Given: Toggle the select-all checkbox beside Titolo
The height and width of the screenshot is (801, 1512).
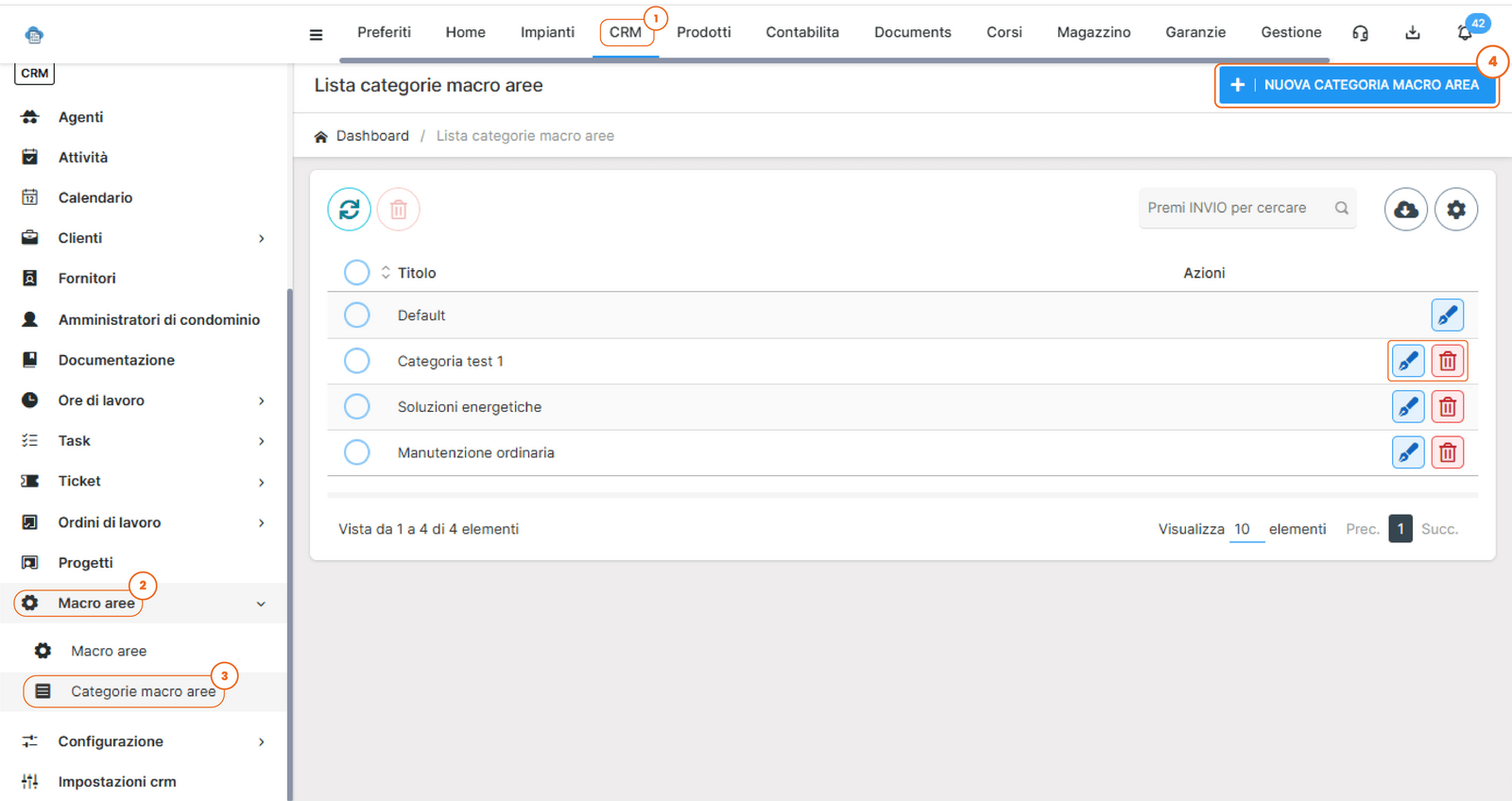Looking at the screenshot, I should point(356,273).
